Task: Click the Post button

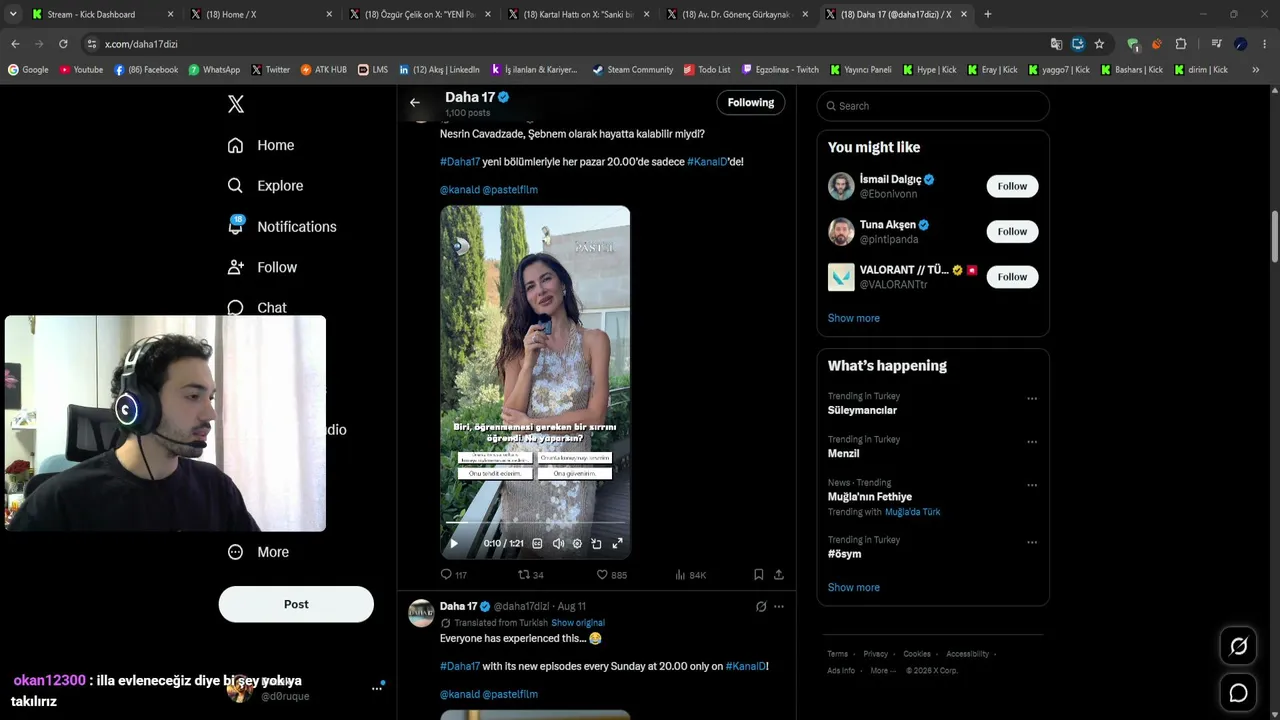Action: click(x=296, y=604)
